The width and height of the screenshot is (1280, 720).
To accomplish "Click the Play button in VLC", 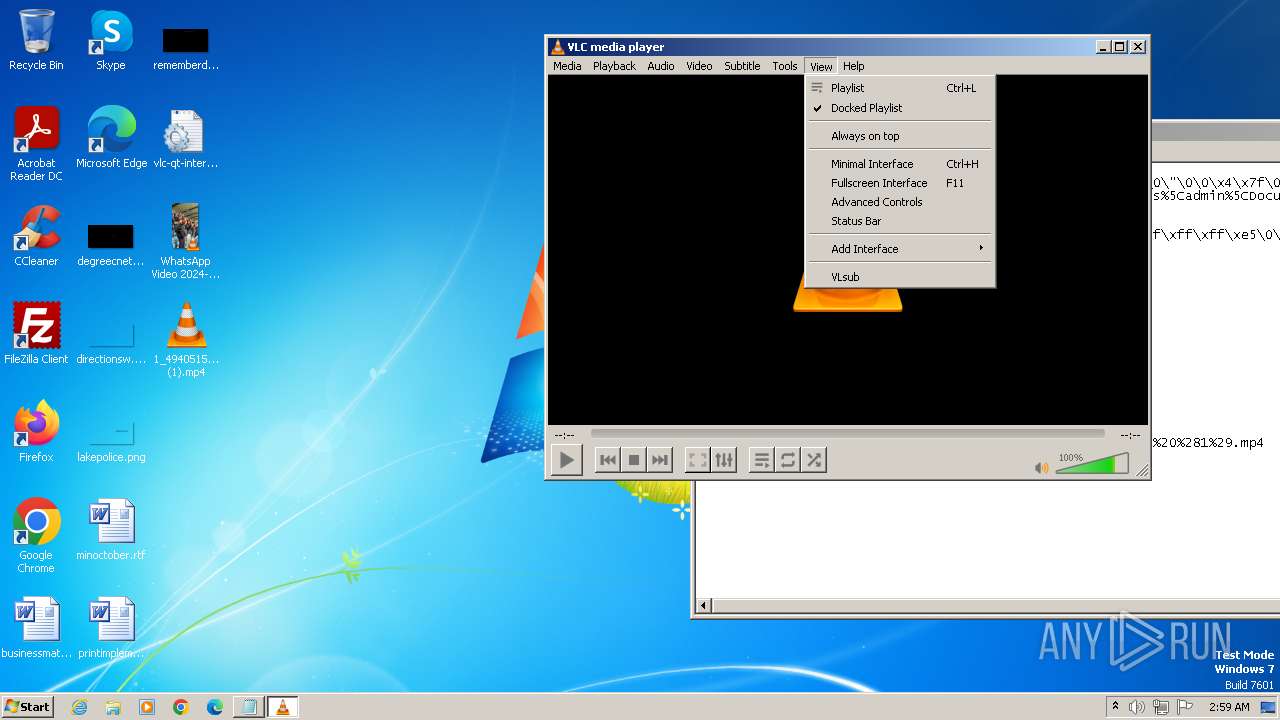I will coord(566,460).
